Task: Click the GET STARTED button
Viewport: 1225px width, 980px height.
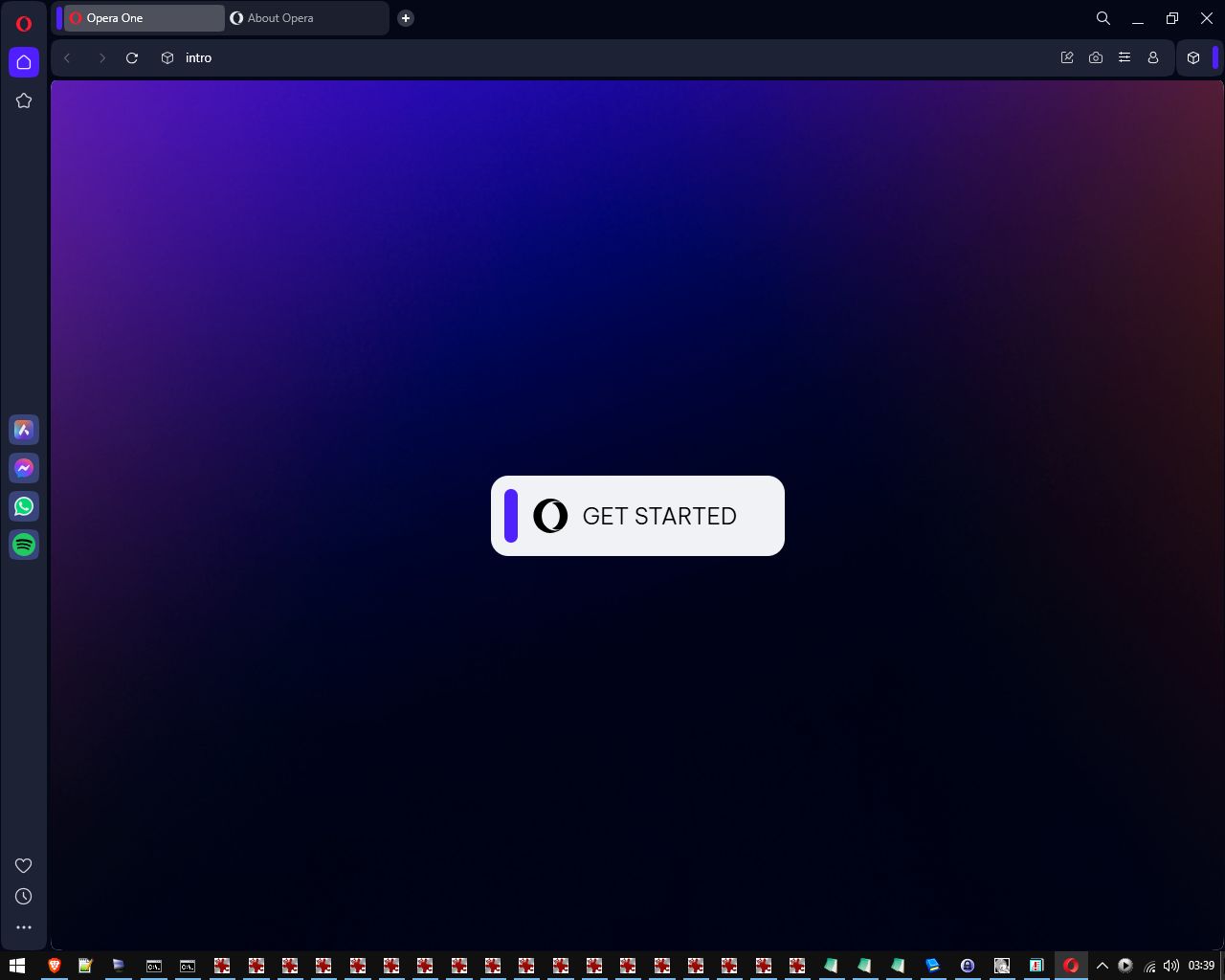Action: coord(637,516)
